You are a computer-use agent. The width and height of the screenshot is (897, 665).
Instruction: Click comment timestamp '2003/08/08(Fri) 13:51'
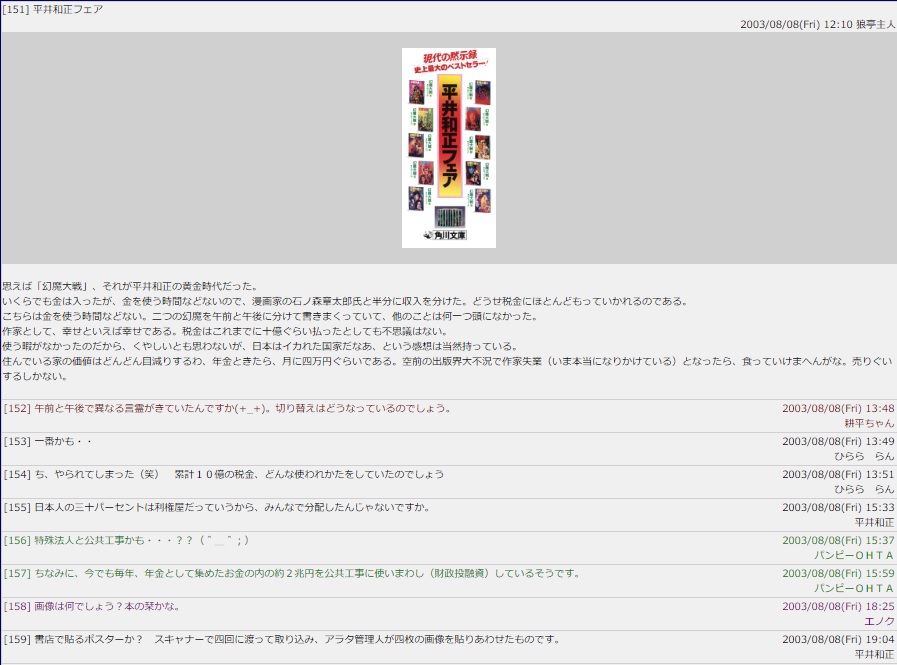[838, 474]
